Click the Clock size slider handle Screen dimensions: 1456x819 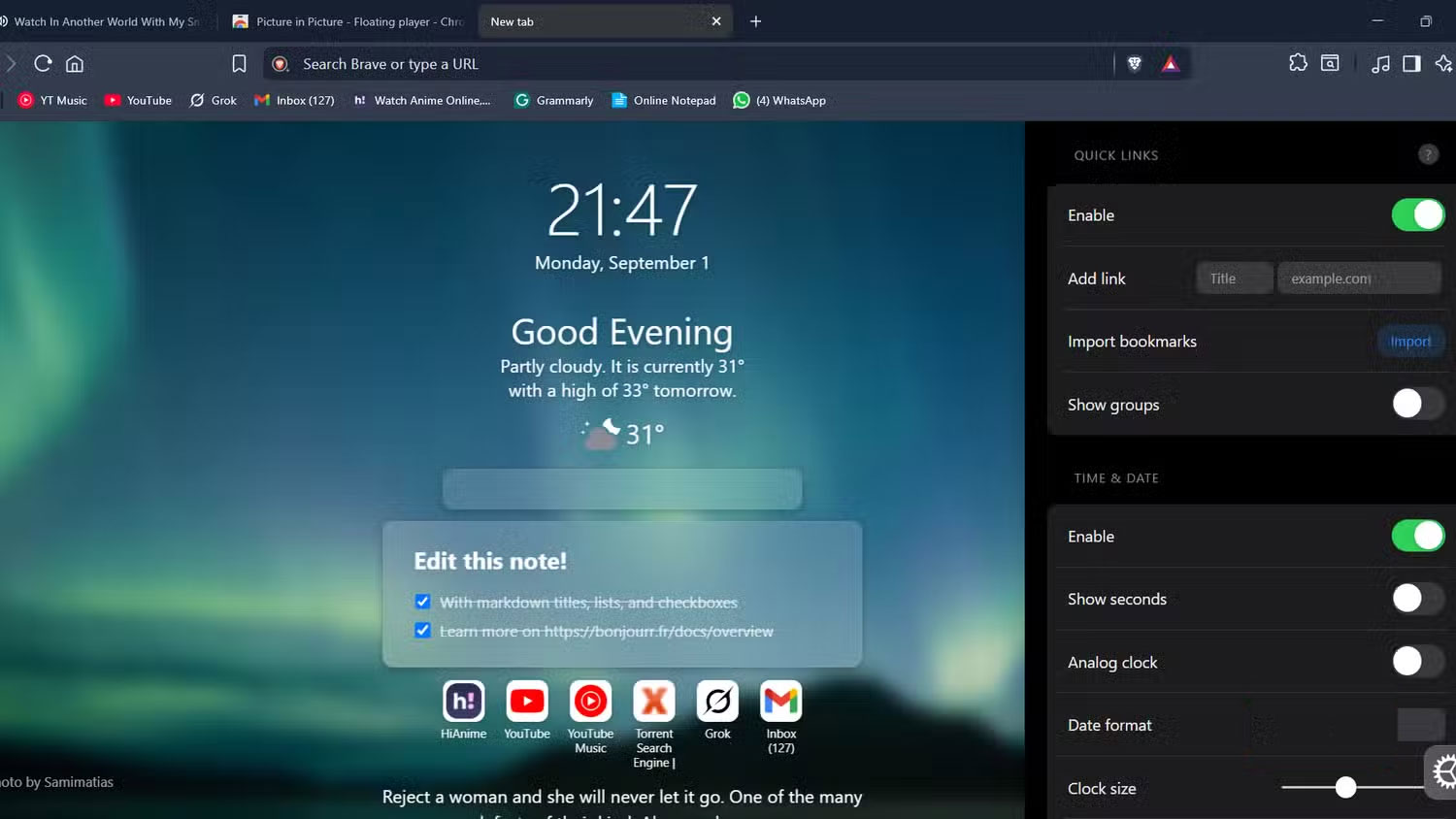point(1344,787)
